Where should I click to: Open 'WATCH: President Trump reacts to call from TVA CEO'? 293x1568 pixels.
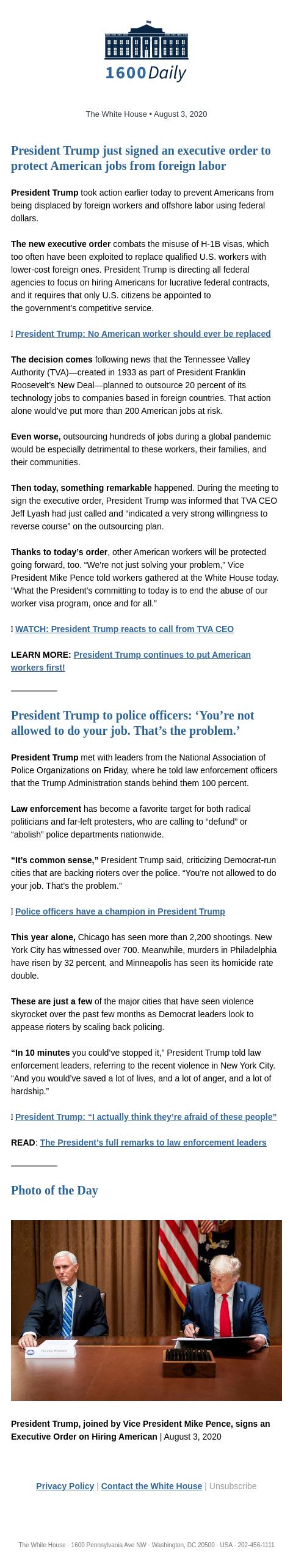(125, 629)
